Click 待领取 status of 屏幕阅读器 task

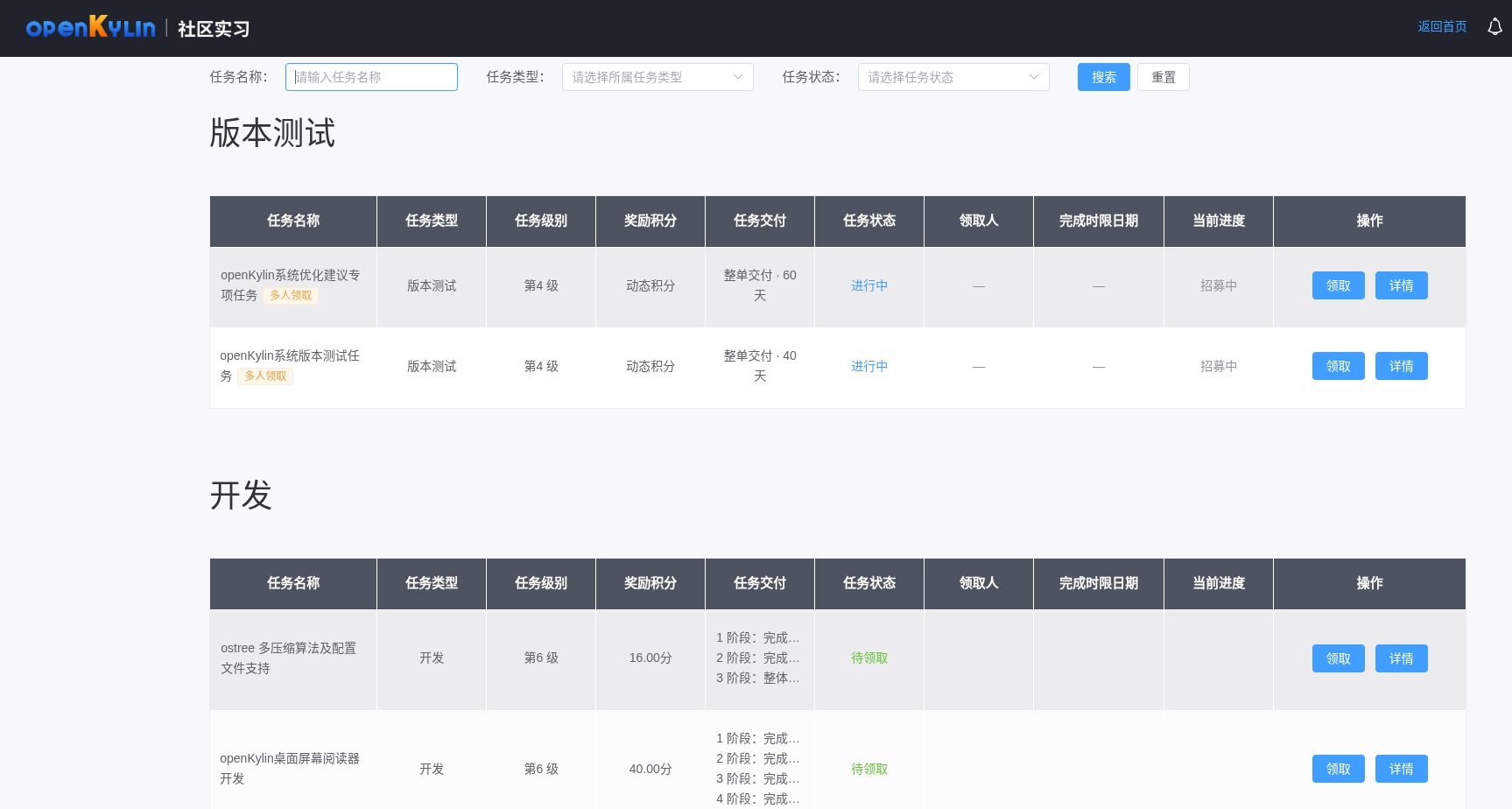coord(869,769)
